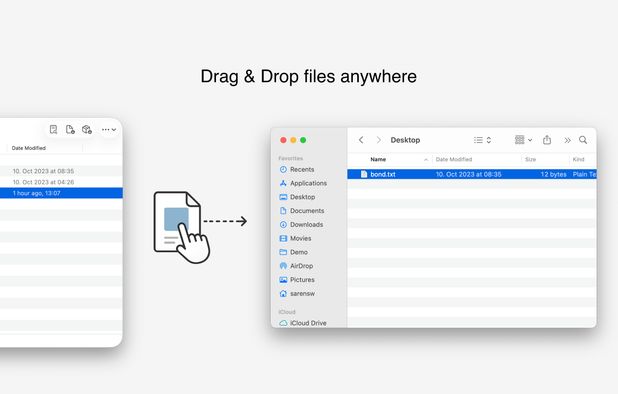
Task: Go back in Finder window
Action: click(361, 140)
